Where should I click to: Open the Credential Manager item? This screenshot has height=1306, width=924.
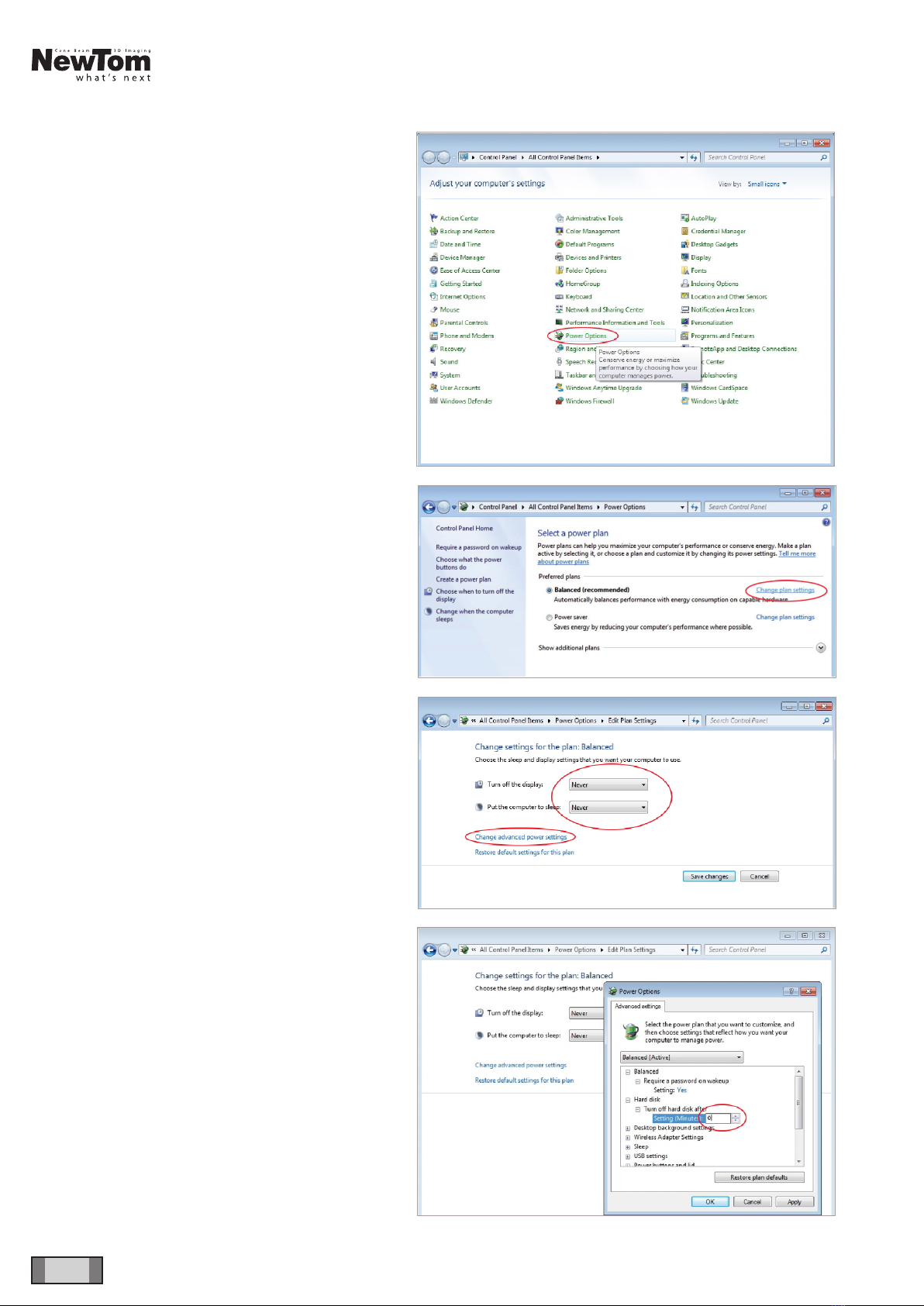coord(719,232)
